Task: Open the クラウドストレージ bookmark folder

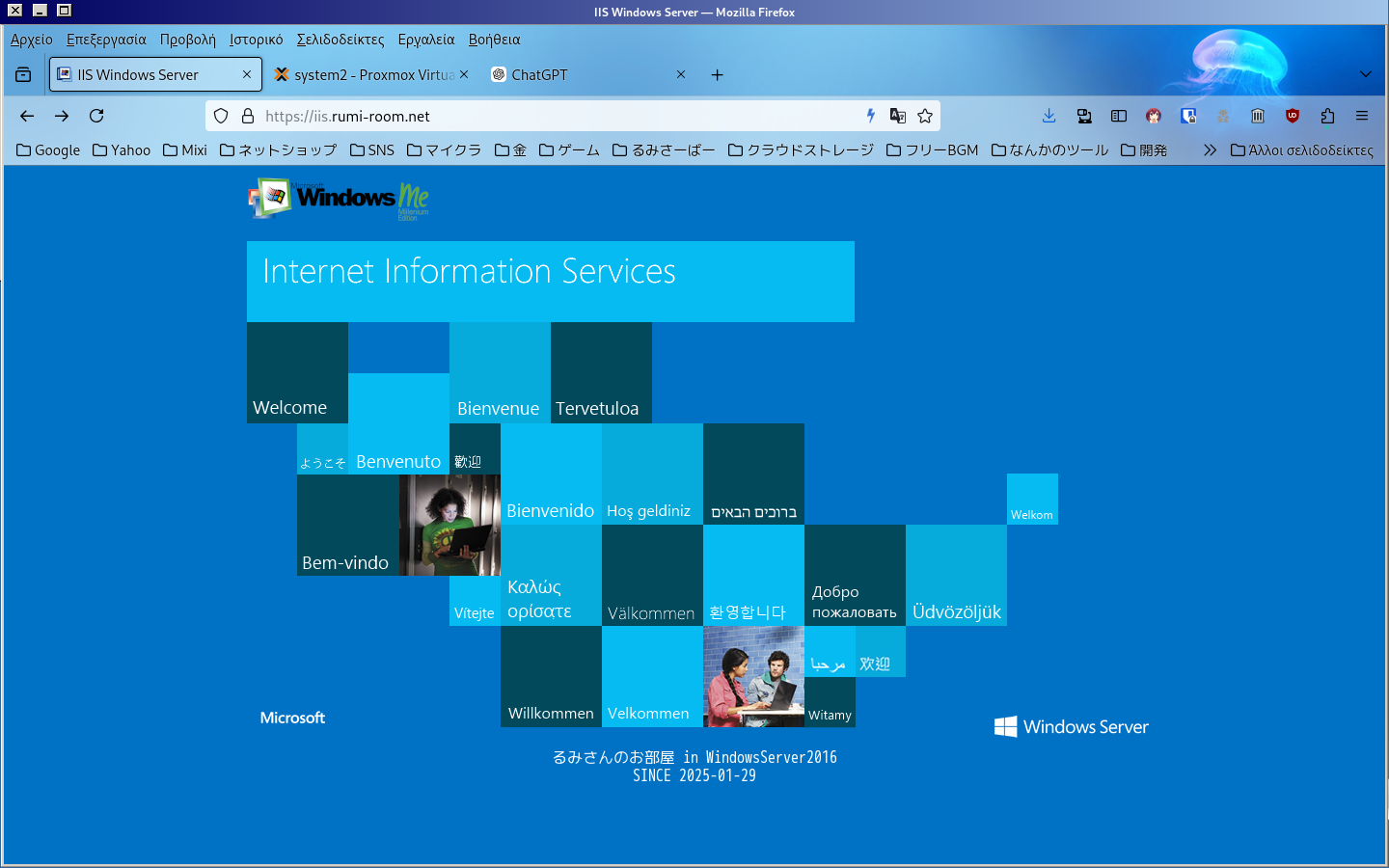Action: 801,149
